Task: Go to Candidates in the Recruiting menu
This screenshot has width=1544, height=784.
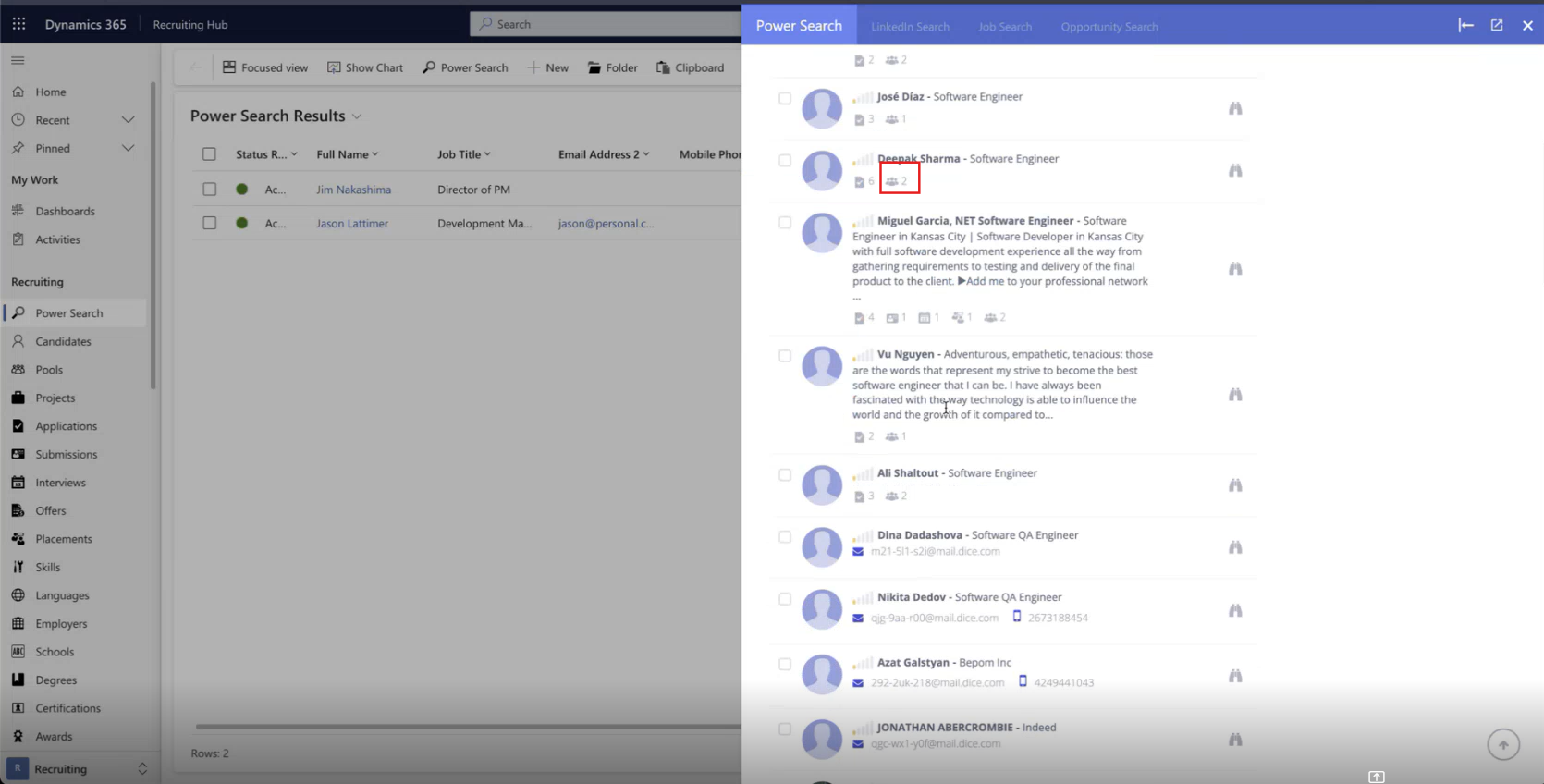Action: (63, 341)
